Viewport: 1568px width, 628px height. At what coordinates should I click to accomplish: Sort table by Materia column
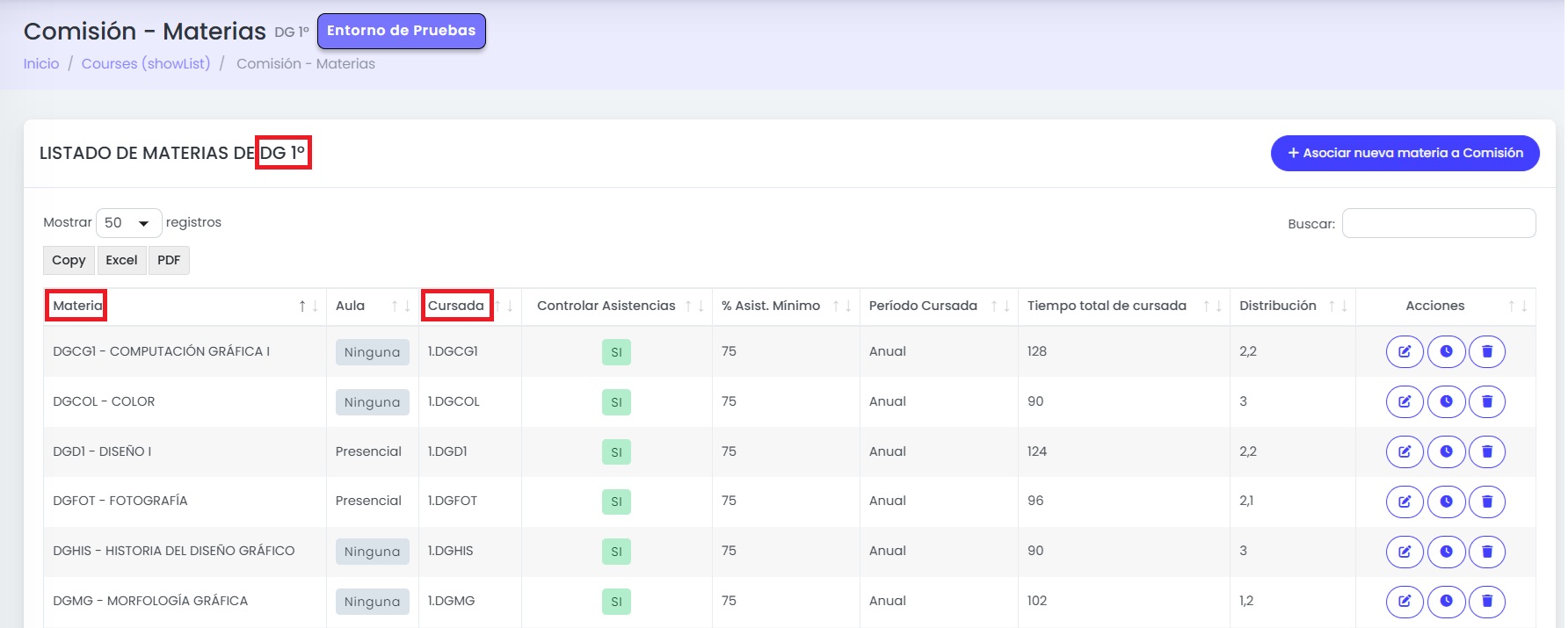(185, 307)
